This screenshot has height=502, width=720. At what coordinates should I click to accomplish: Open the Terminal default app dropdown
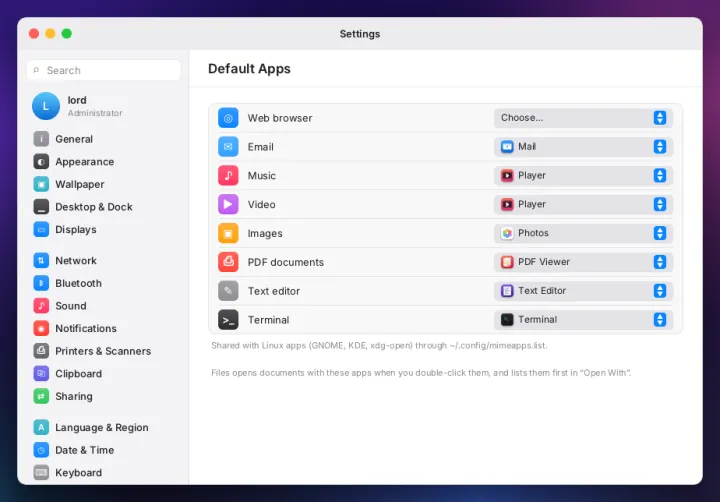click(x=583, y=320)
